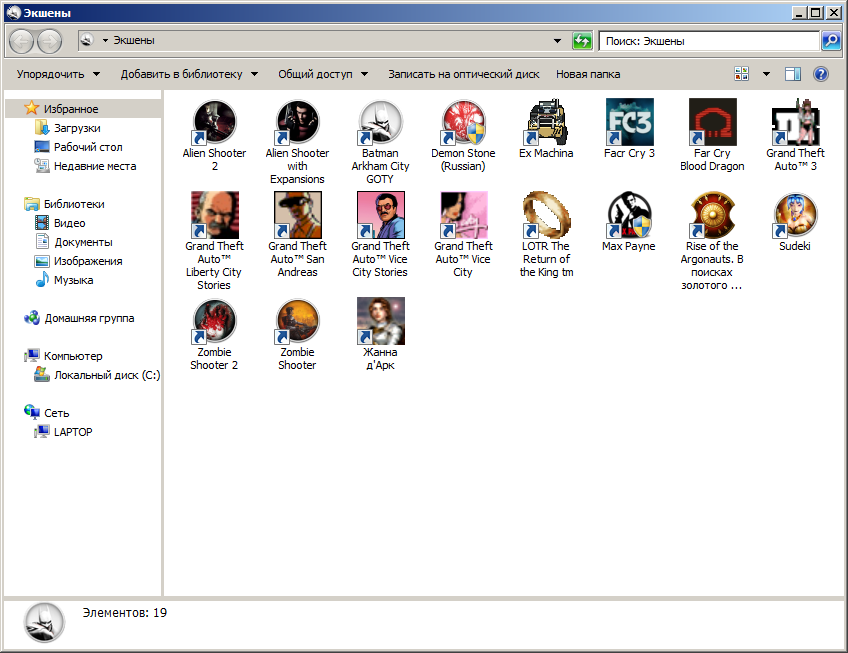Screen dimensions: 848x653
Task: Refresh the folder with the green arrows button
Action: coord(582,41)
